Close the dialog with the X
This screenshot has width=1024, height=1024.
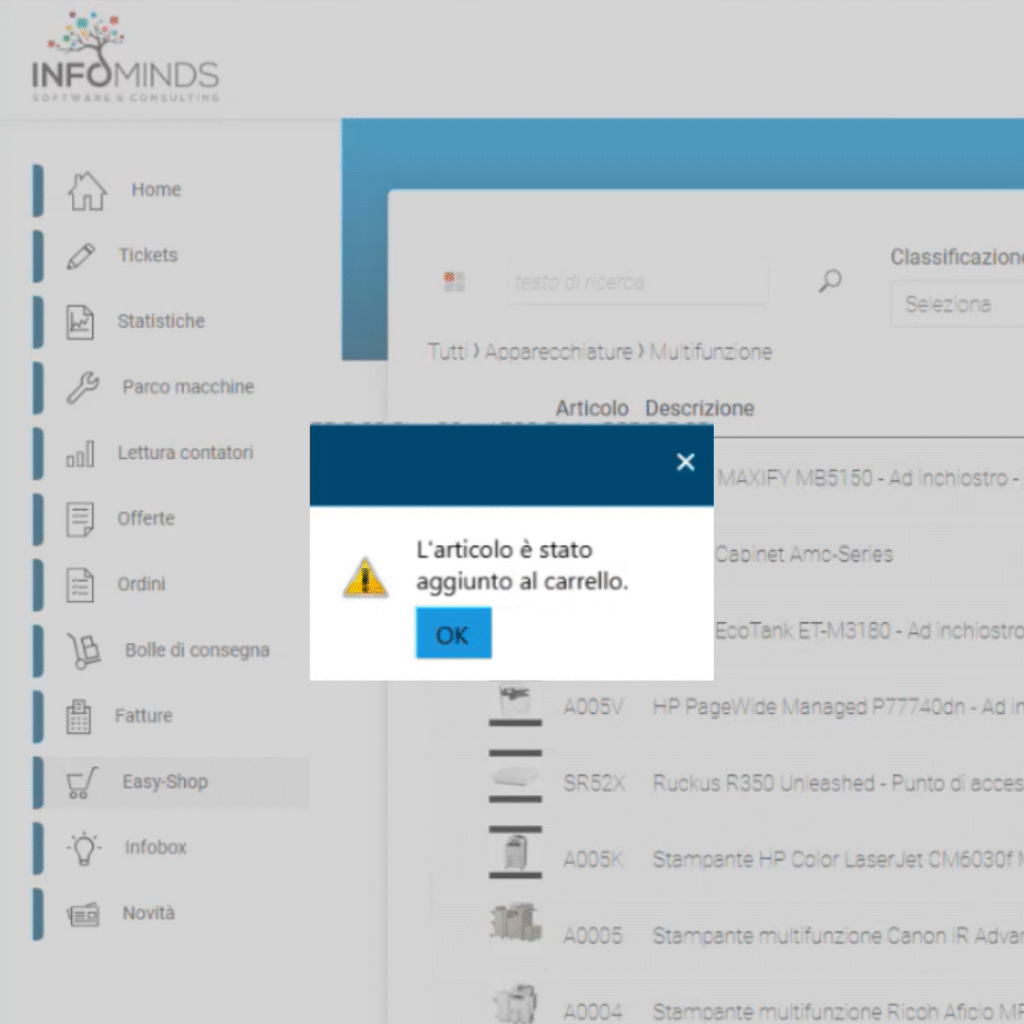click(x=685, y=462)
